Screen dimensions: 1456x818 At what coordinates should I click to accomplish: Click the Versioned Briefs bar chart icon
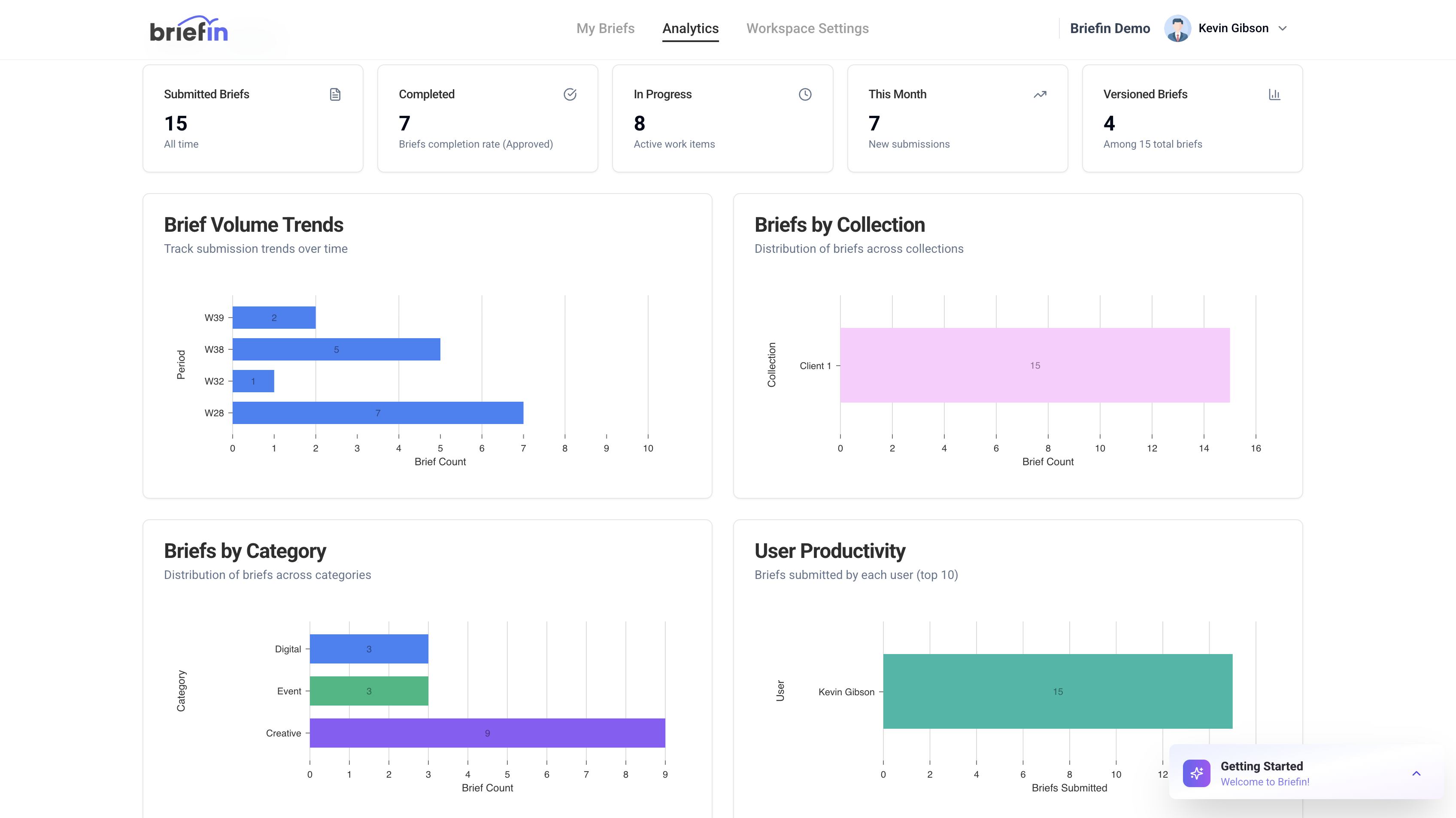(1274, 94)
